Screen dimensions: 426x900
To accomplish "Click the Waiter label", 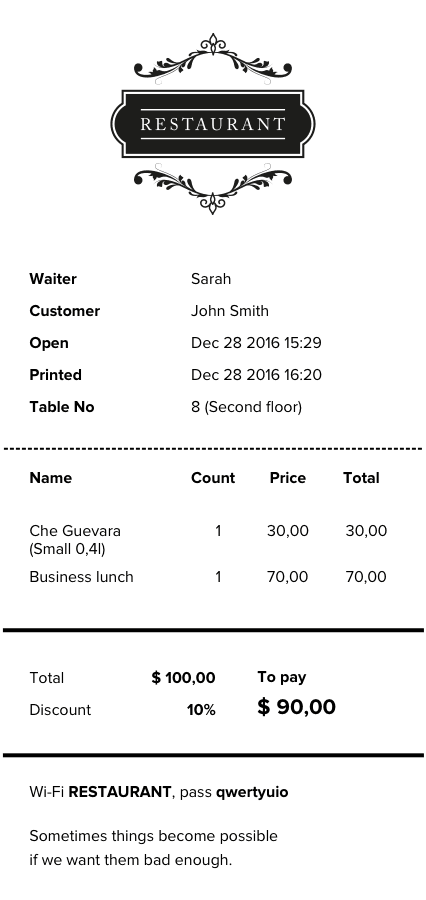I will [53, 279].
